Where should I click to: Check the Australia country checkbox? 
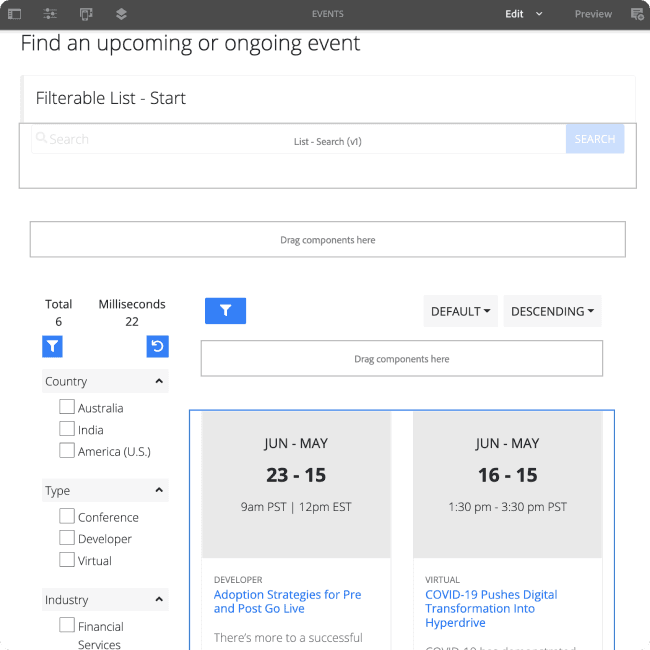coord(67,407)
